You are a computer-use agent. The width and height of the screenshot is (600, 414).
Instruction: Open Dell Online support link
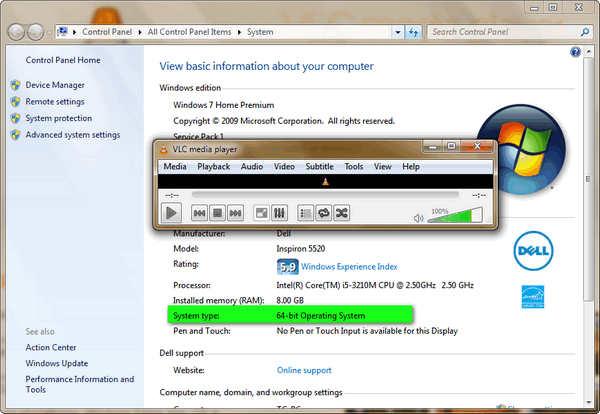coord(304,370)
